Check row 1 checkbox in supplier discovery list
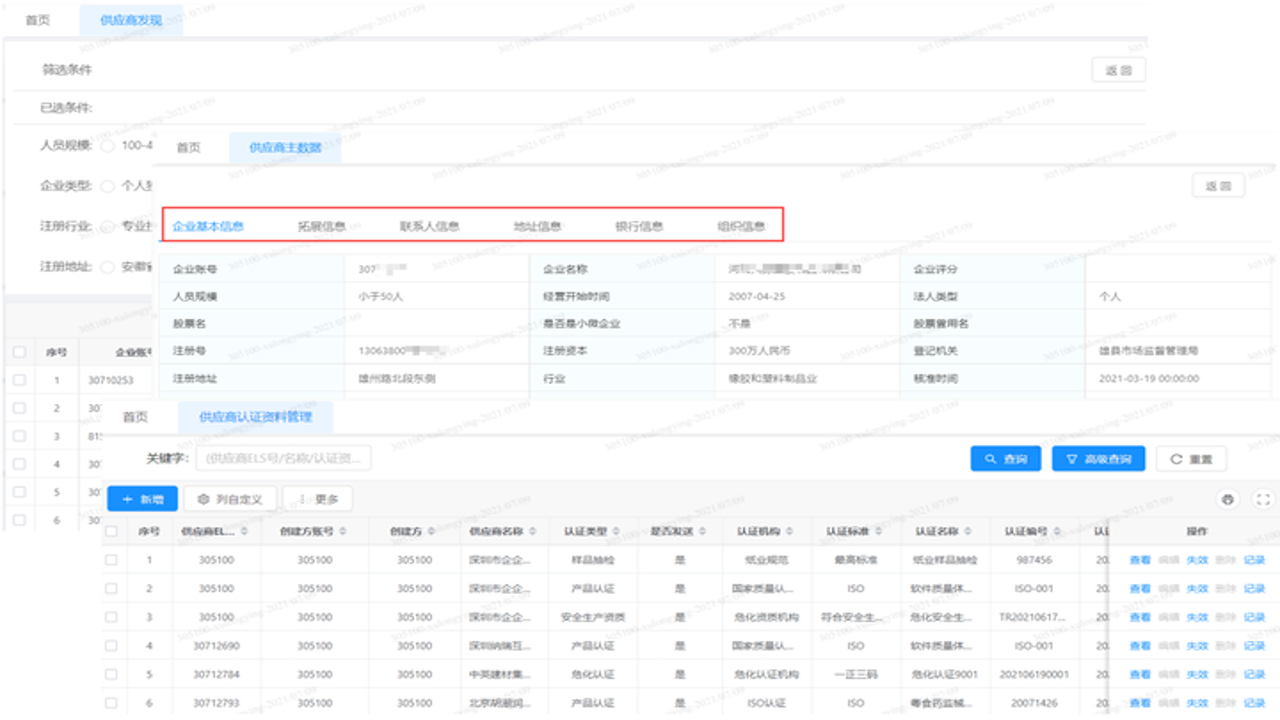This screenshot has width=1280, height=720. click(19, 380)
